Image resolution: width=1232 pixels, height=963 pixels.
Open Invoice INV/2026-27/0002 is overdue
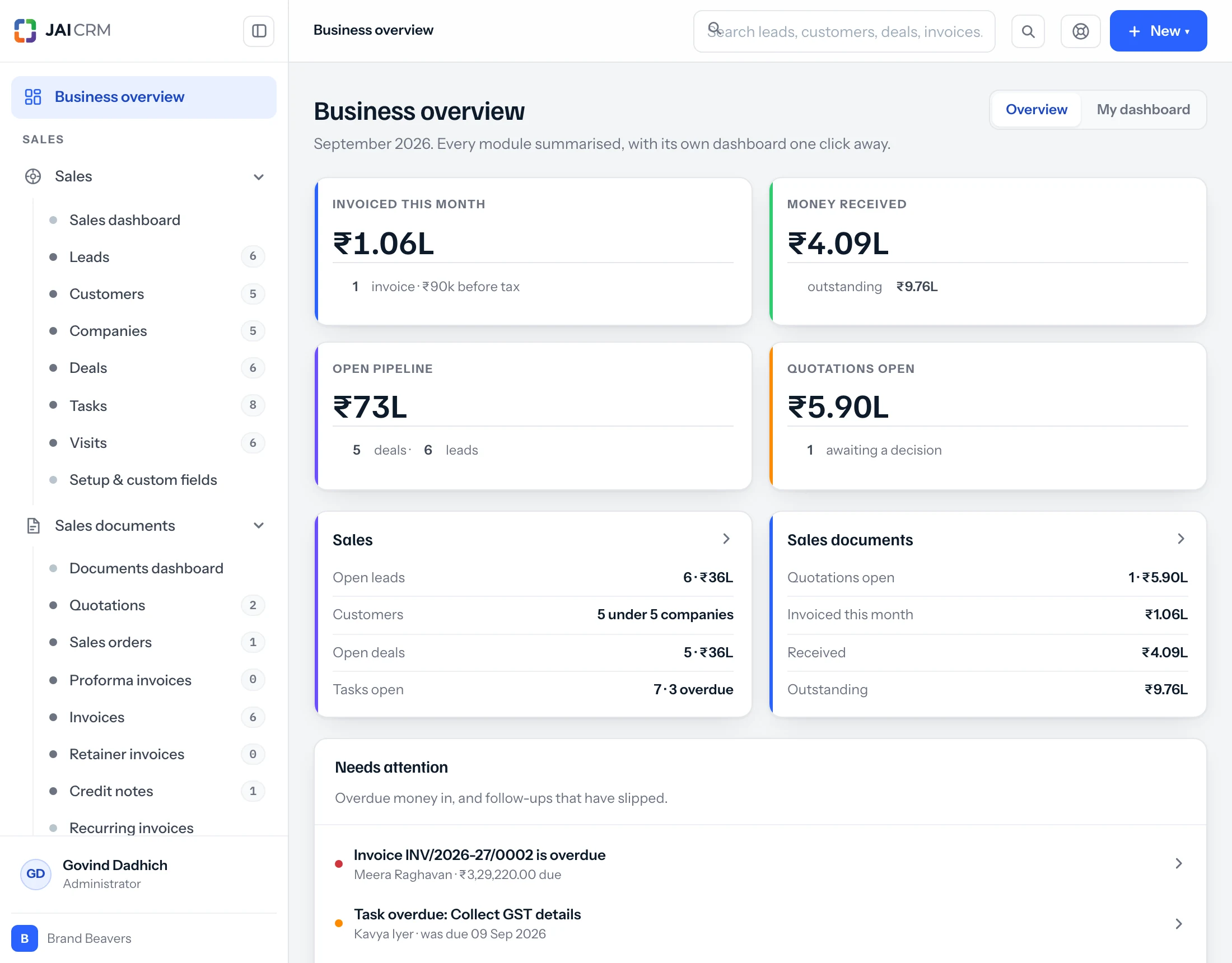(760, 864)
